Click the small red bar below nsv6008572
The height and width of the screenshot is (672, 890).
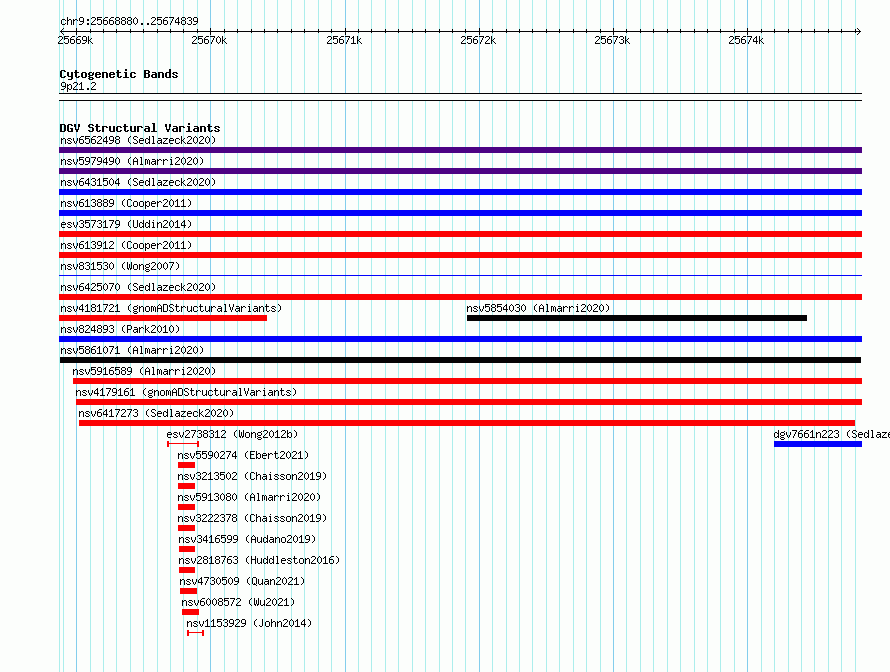[190, 612]
